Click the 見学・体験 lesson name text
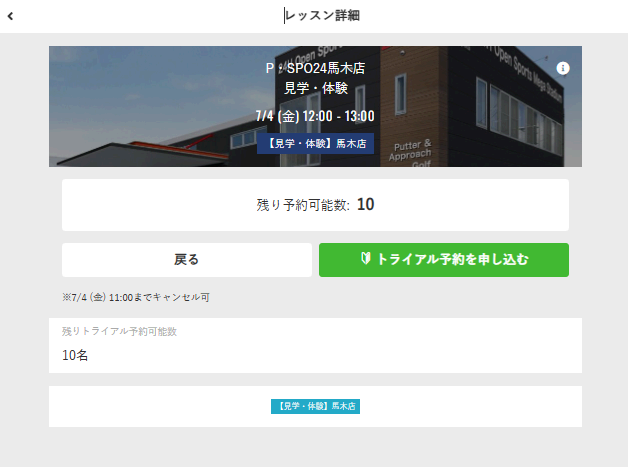 (x=315, y=88)
